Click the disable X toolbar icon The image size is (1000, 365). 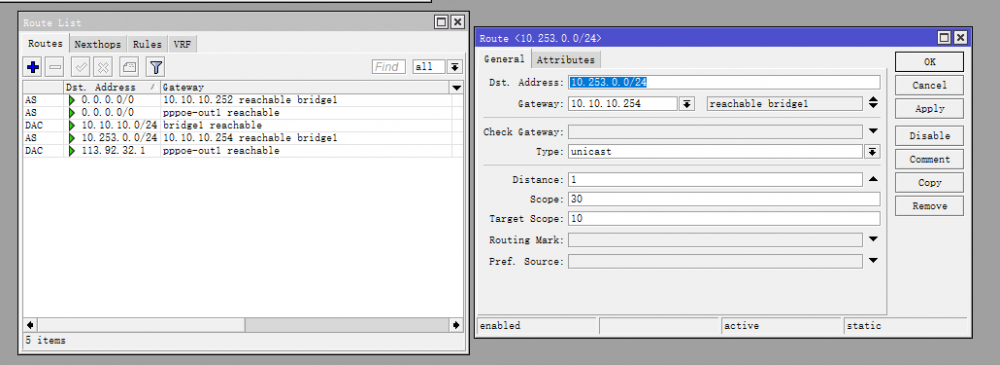pyautogui.click(x=103, y=66)
